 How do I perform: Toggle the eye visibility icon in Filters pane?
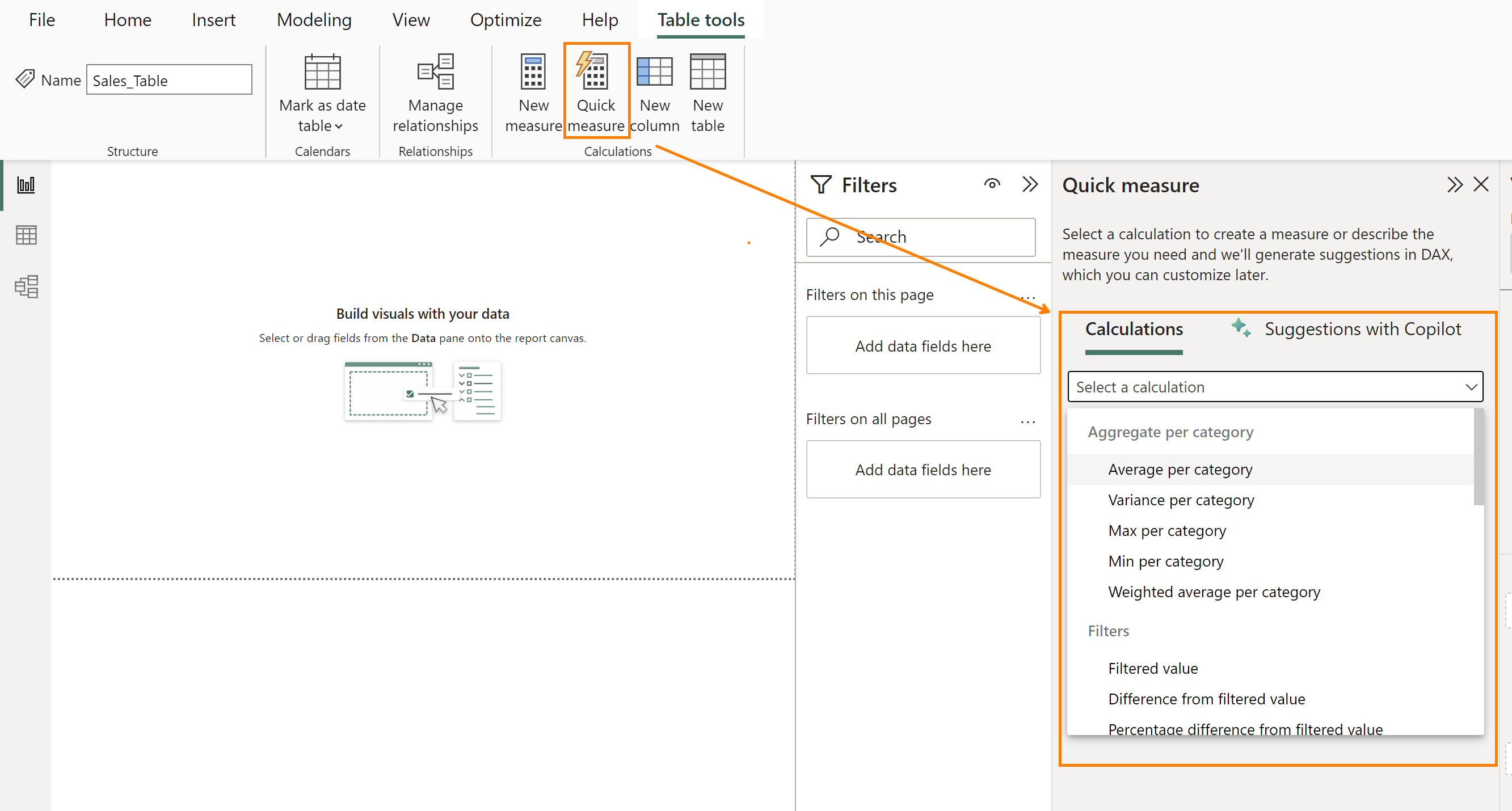click(x=992, y=184)
